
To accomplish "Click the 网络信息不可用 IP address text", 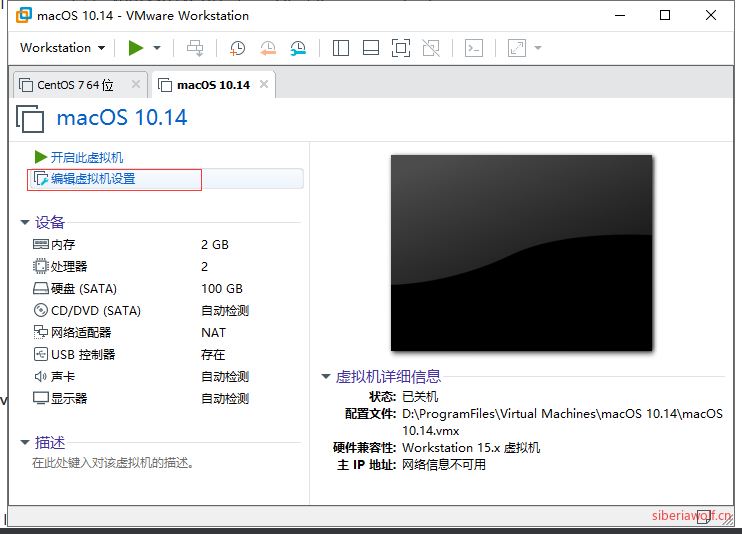I will click(444, 465).
